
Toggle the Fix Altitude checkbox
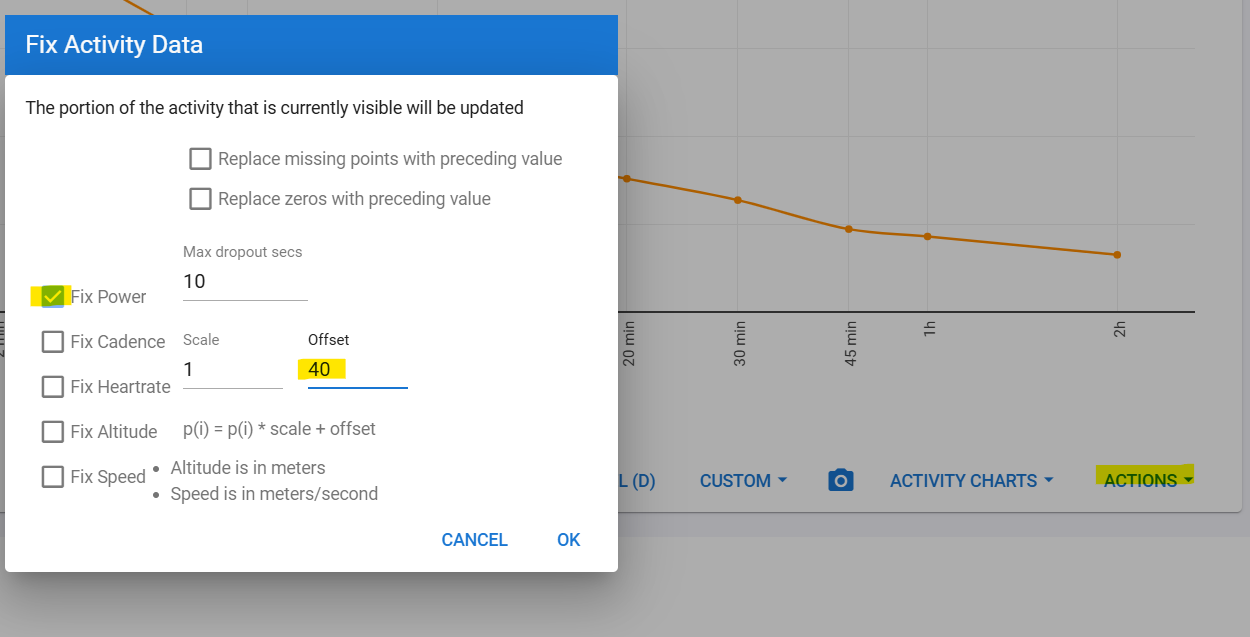pos(53,431)
